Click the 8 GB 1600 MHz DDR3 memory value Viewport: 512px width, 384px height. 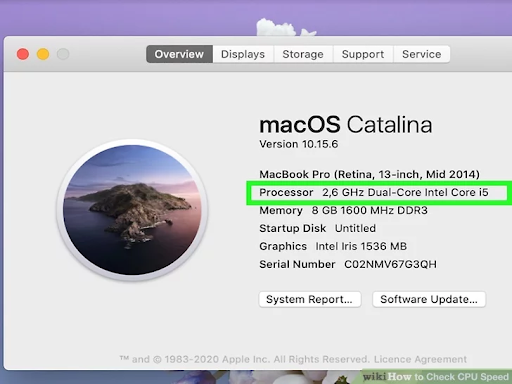369,211
